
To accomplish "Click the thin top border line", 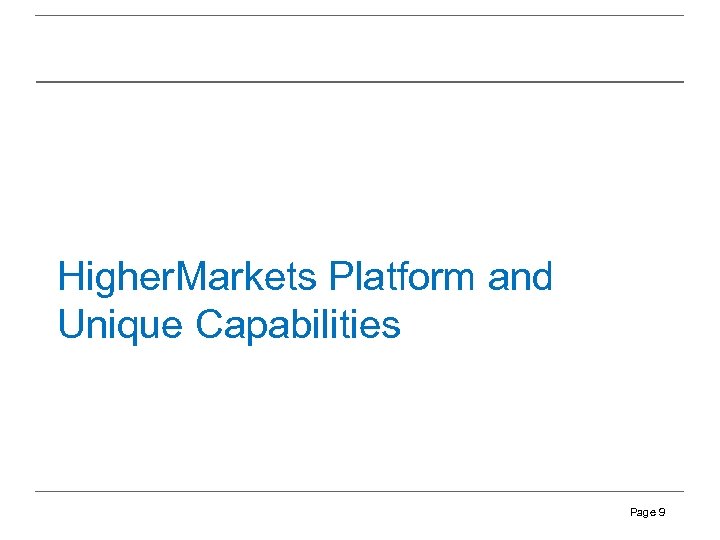I will pyautogui.click(x=360, y=15).
